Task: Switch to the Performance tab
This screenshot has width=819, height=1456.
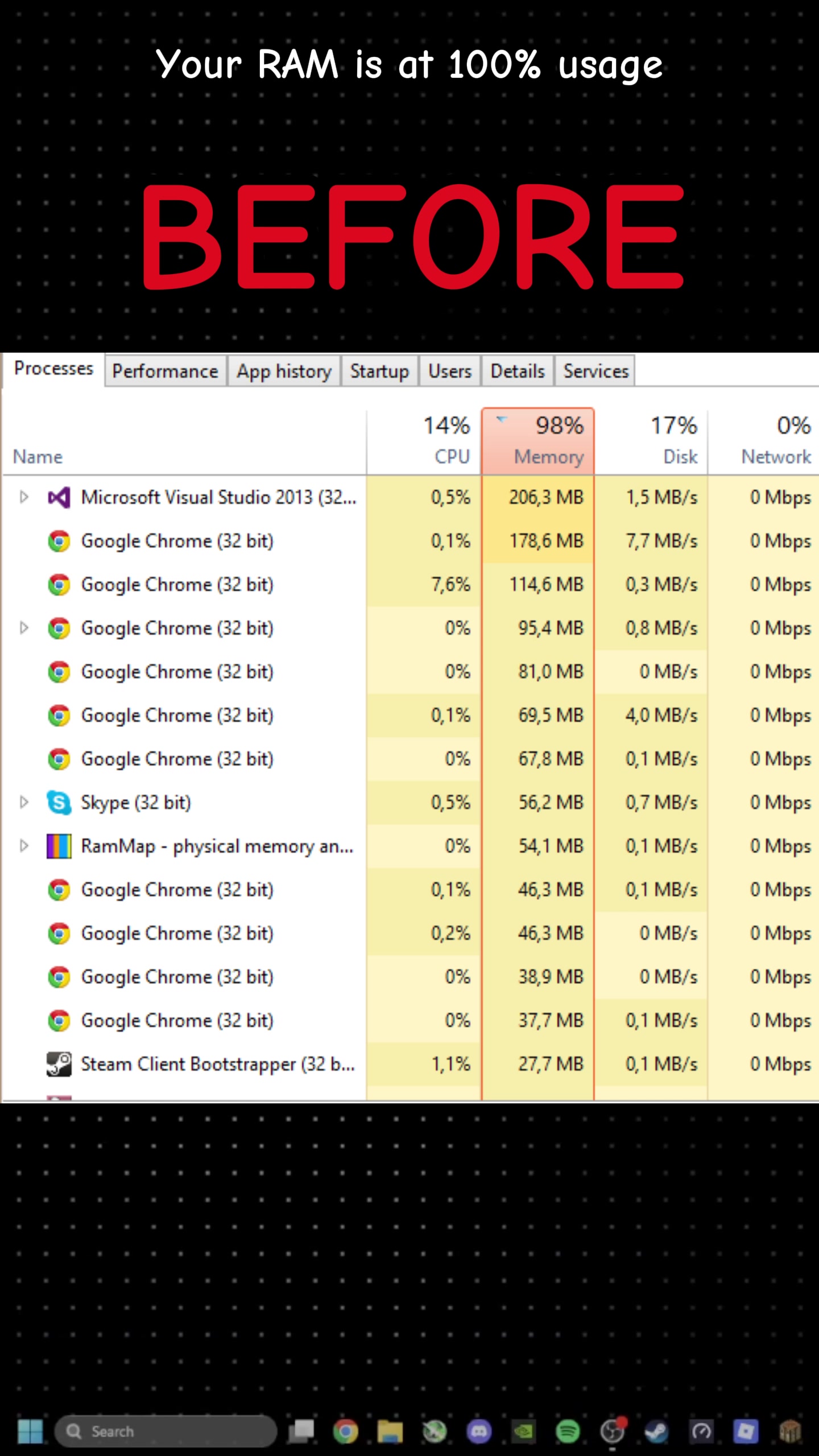Action: (166, 371)
